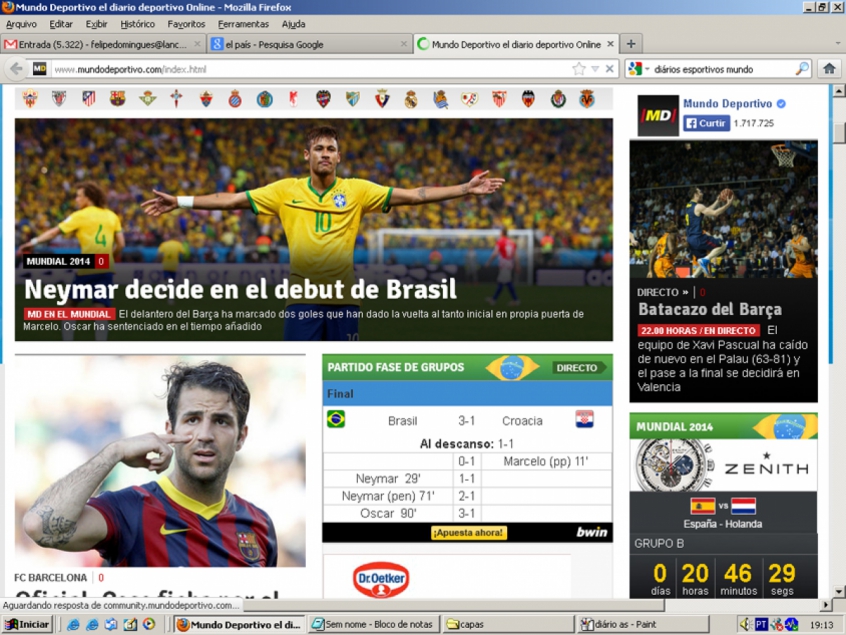Open the Celta de Vigo crest

[176, 99]
